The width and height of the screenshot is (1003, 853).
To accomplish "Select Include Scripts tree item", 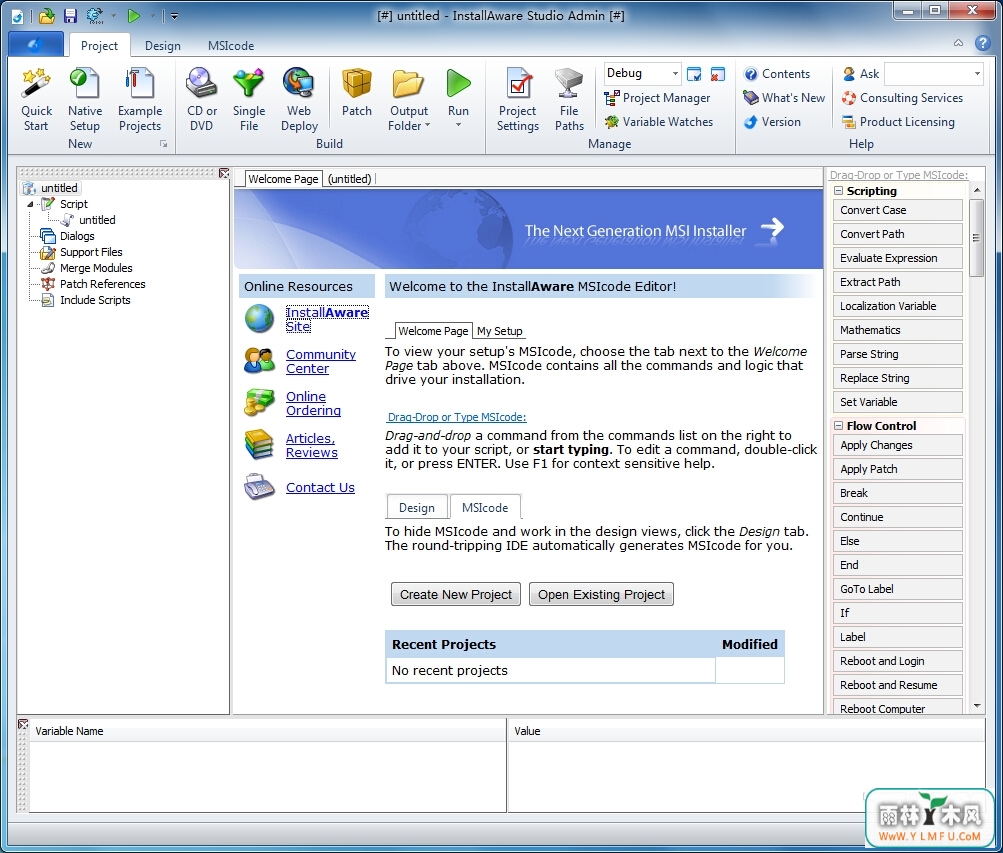I will 95,300.
